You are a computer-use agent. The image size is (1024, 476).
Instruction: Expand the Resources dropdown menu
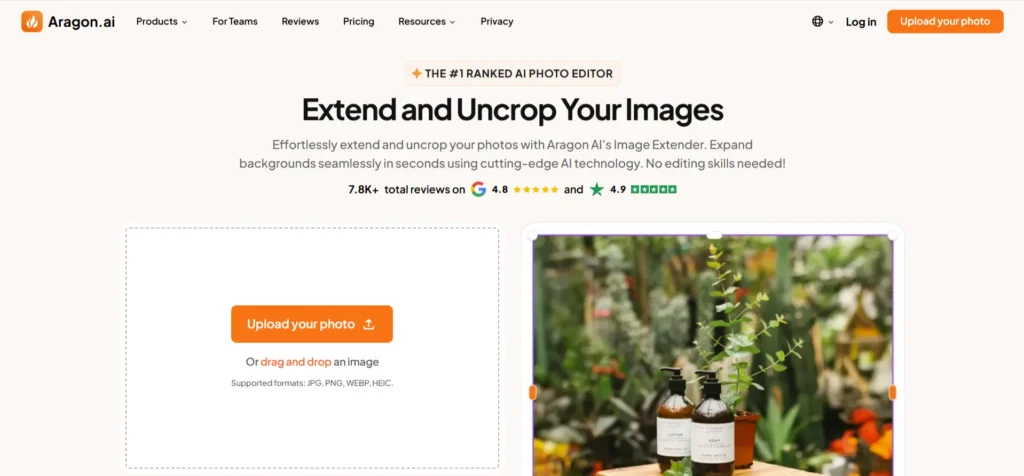tap(427, 22)
